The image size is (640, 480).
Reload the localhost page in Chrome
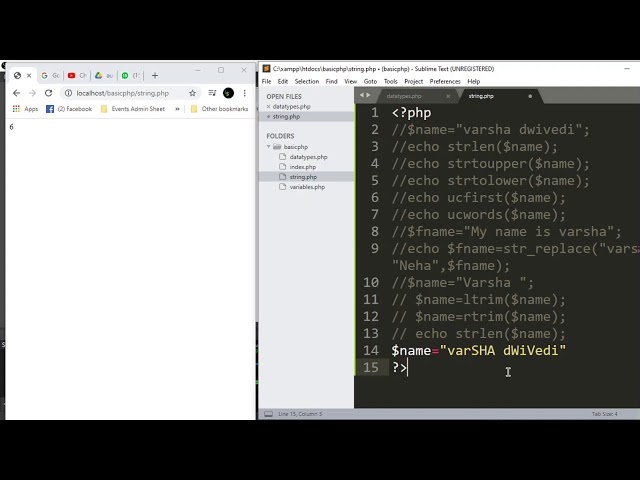48,93
